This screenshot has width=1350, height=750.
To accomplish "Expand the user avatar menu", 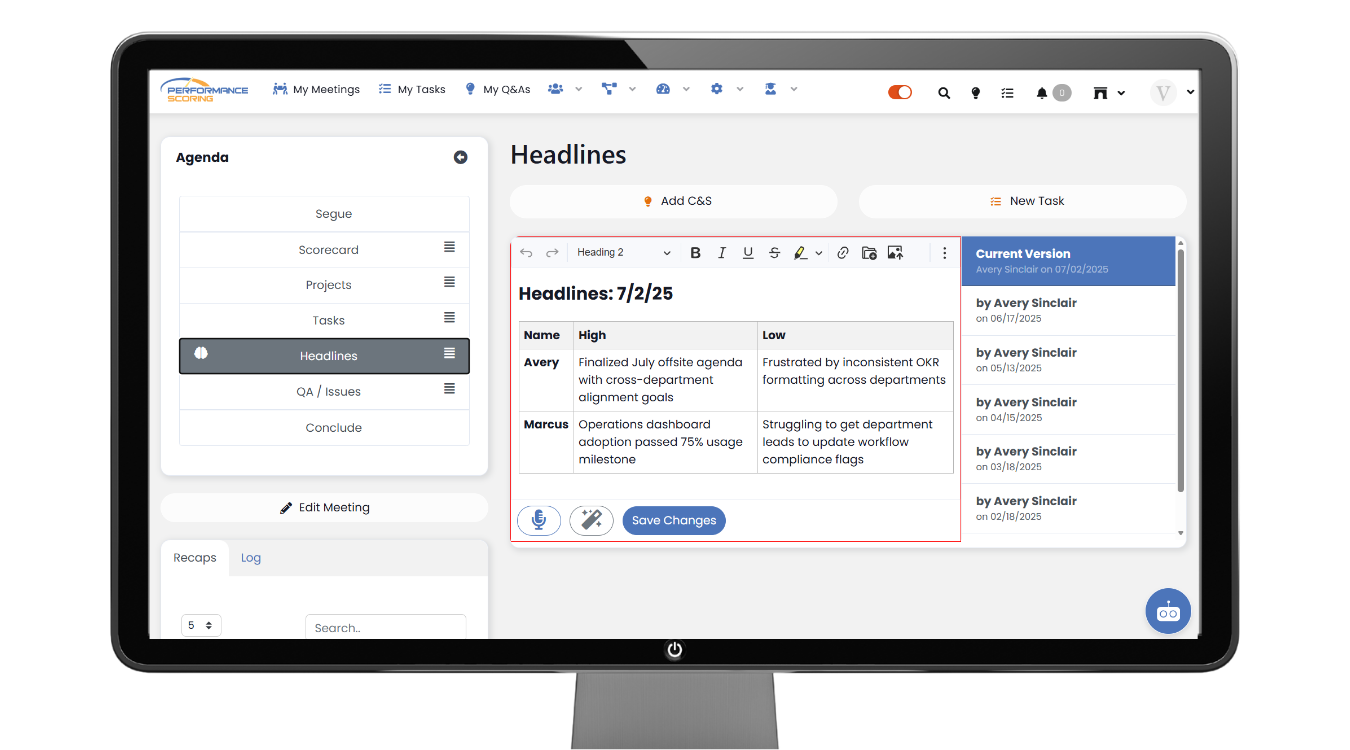I will (1190, 92).
